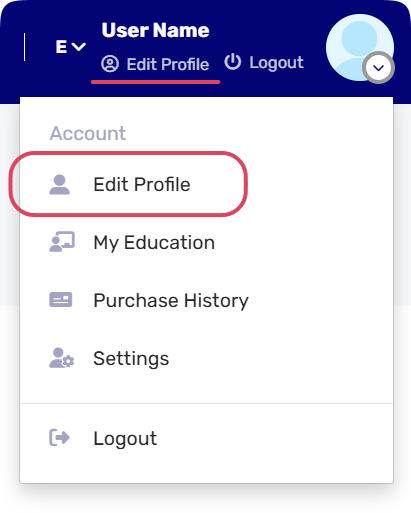This screenshot has width=411, height=513.
Task: Click the power icon in the header
Action: point(233,62)
